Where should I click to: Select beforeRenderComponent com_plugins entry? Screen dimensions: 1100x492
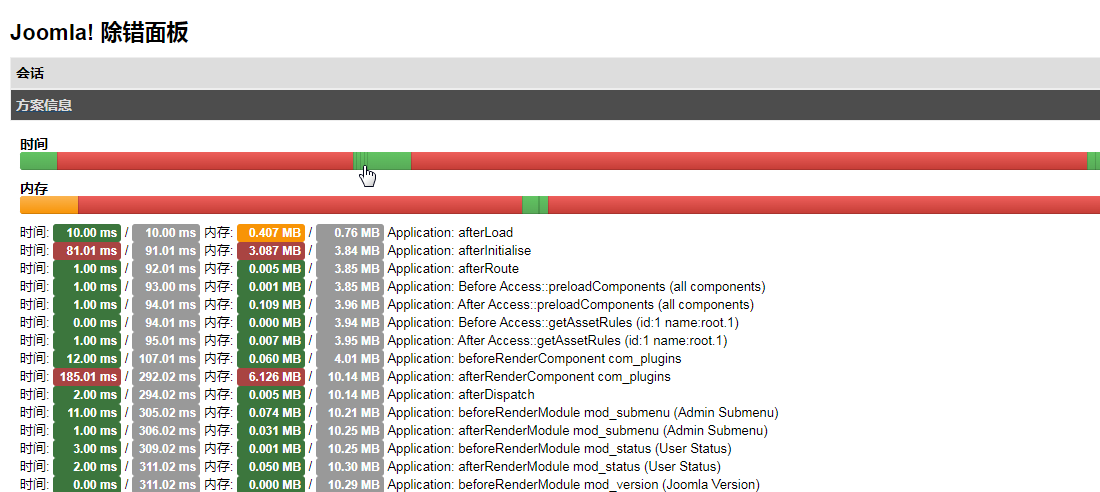(x=534, y=359)
